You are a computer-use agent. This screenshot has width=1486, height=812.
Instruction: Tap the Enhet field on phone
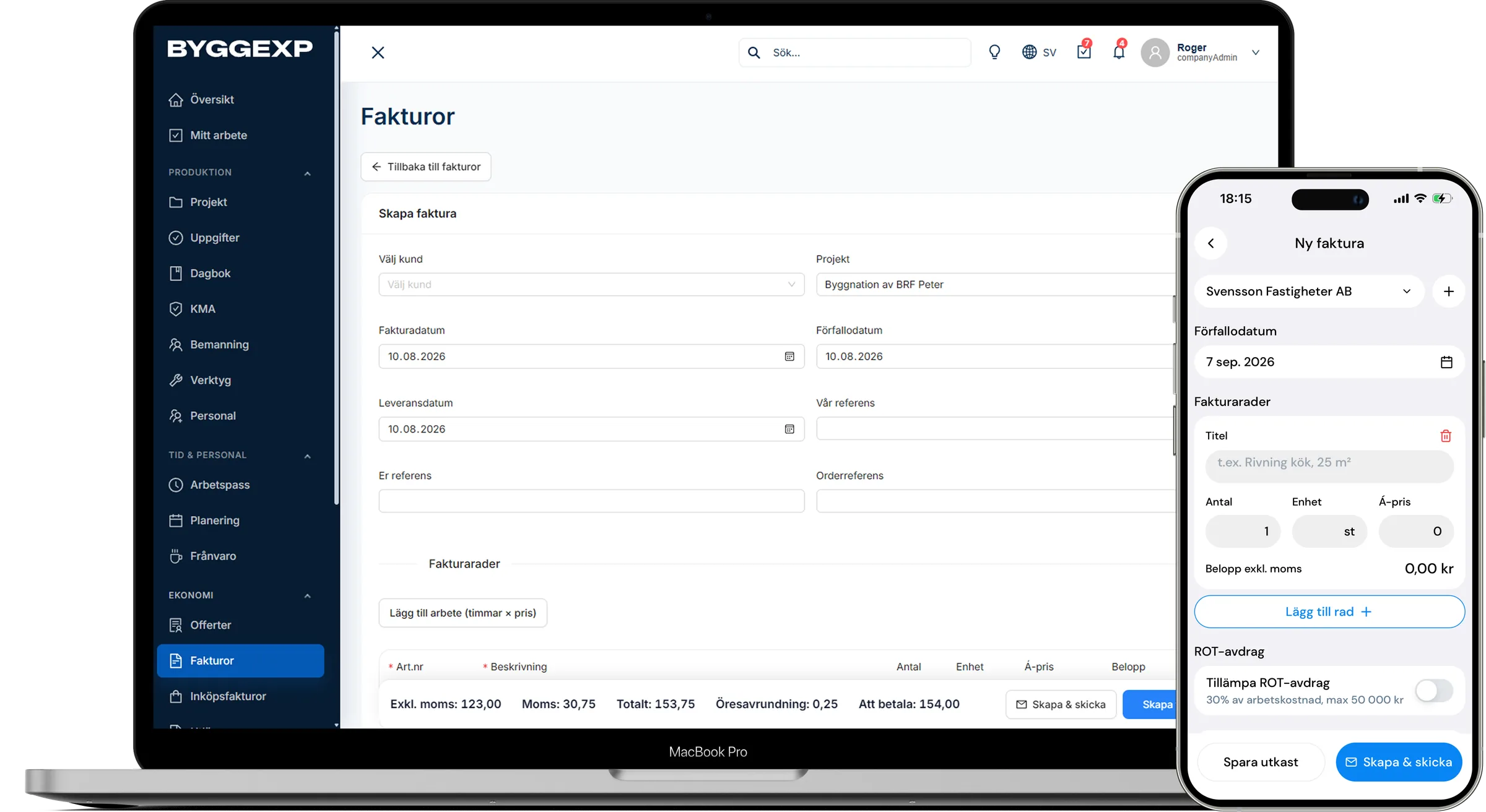[x=1329, y=532]
